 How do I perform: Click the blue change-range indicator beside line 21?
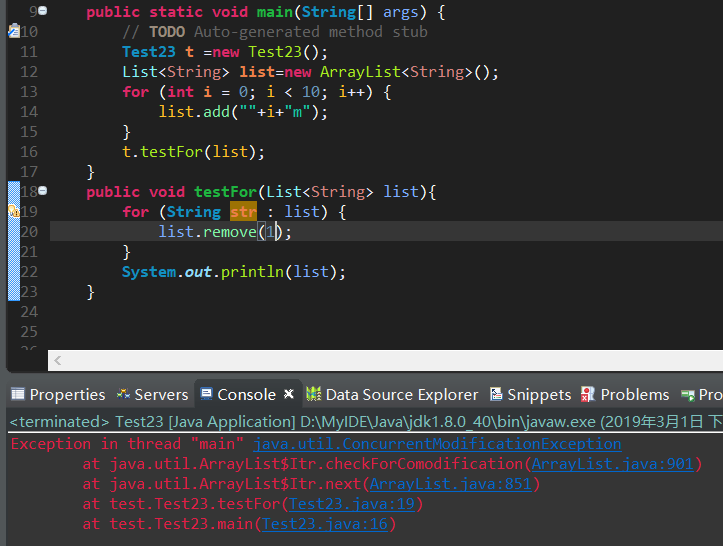coord(14,251)
